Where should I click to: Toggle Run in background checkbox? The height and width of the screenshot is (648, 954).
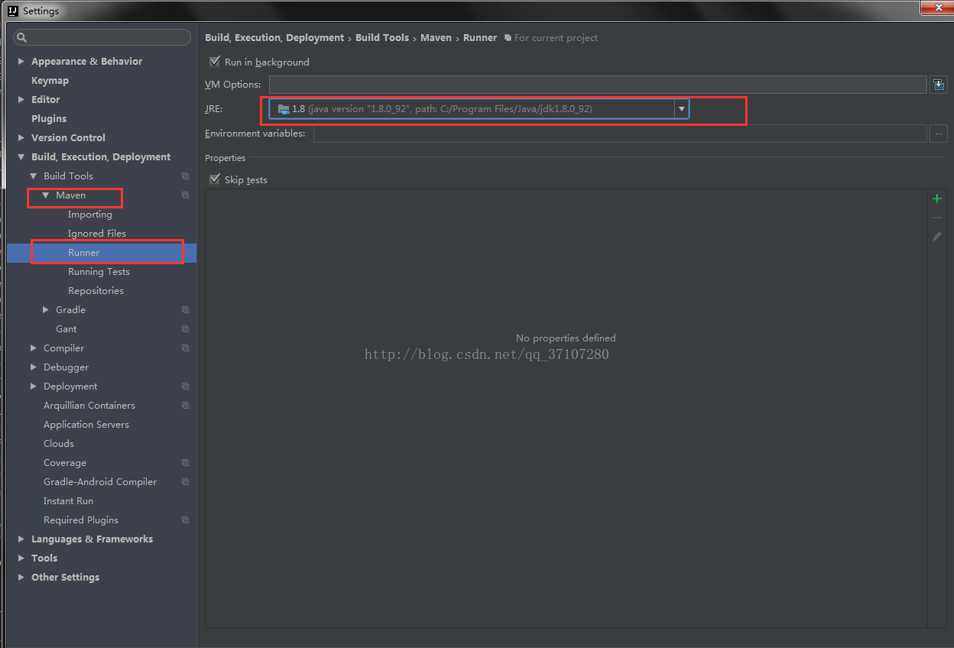click(214, 61)
